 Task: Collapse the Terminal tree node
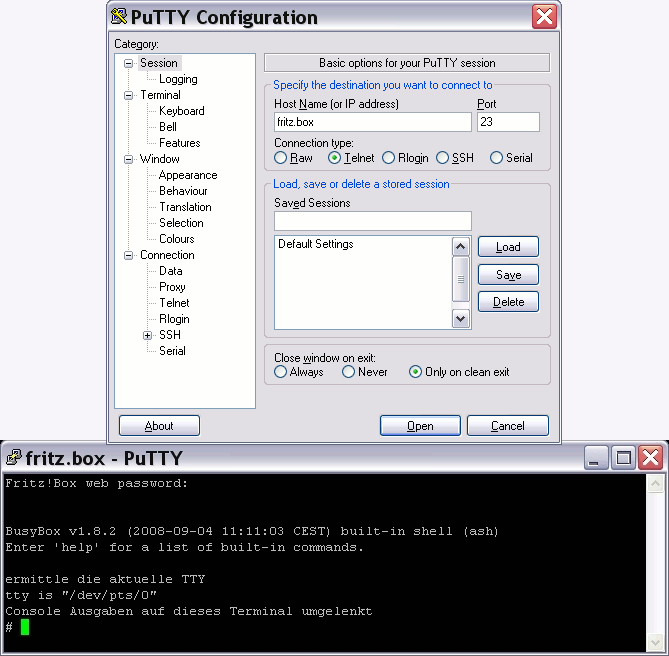coord(128,96)
